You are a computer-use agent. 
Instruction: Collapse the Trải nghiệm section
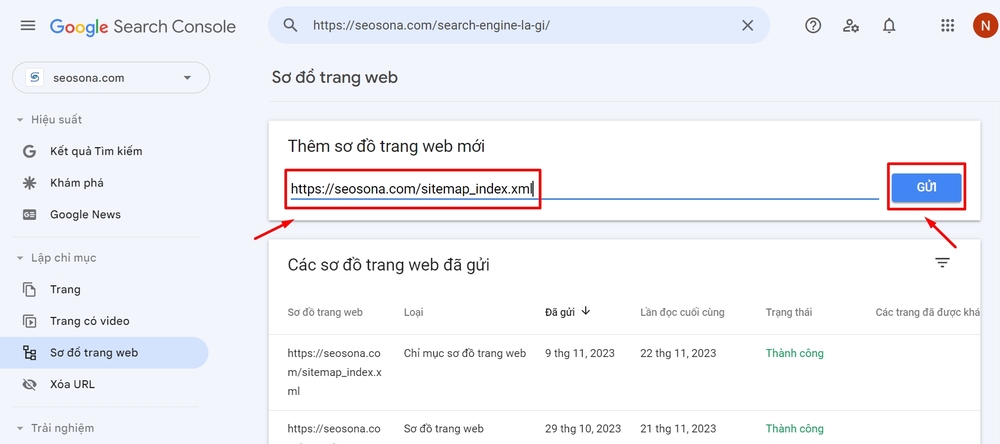click(55, 428)
